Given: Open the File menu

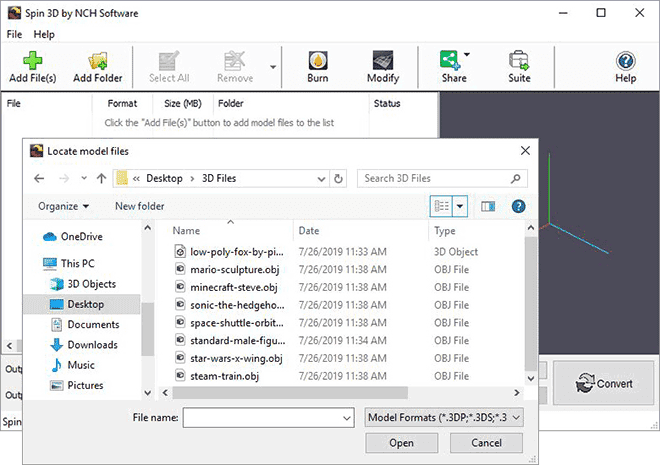Looking at the screenshot, I should tap(14, 35).
